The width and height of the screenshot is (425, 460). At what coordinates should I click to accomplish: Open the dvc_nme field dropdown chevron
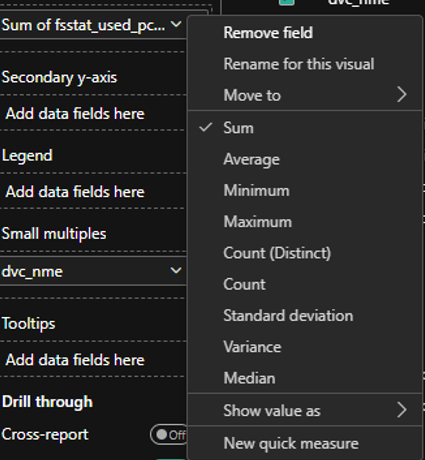pyautogui.click(x=176, y=271)
